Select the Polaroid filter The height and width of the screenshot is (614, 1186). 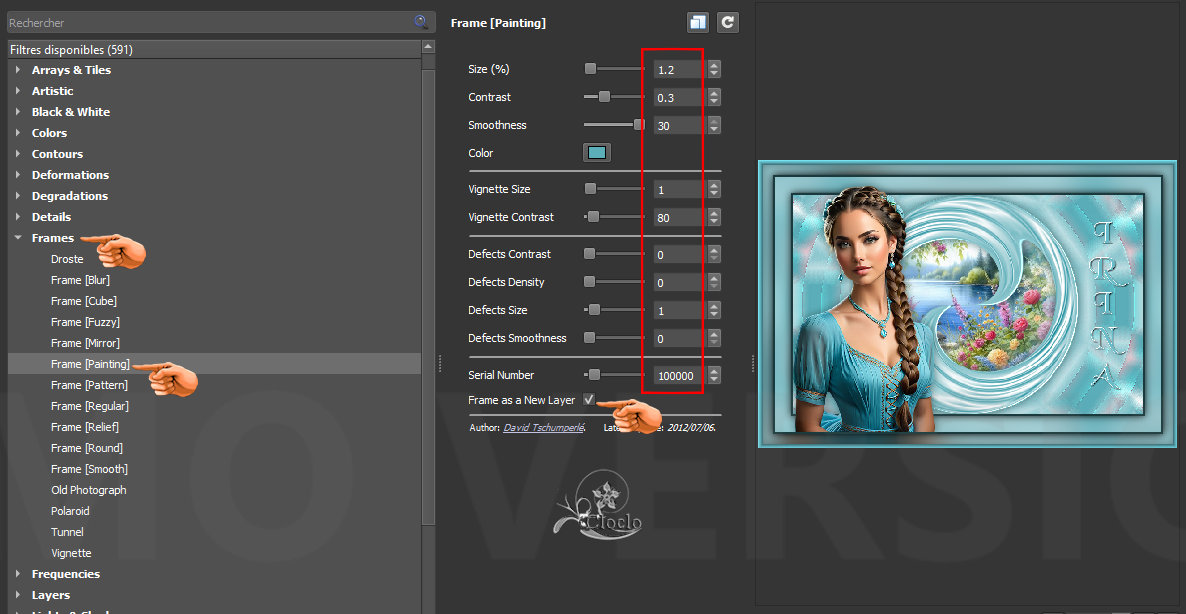tap(70, 511)
